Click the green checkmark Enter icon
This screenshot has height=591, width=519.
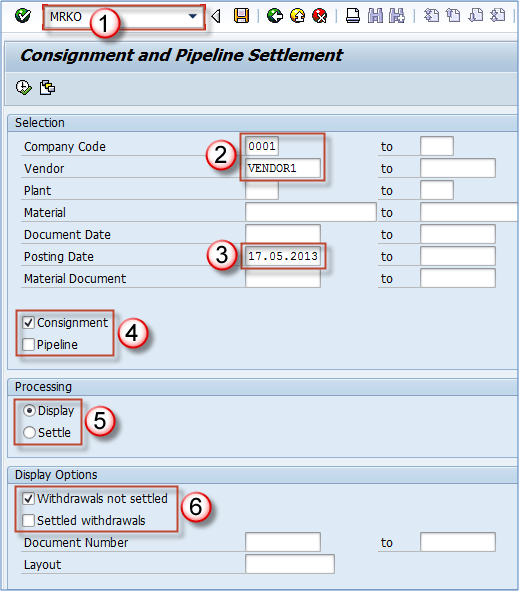tap(23, 16)
